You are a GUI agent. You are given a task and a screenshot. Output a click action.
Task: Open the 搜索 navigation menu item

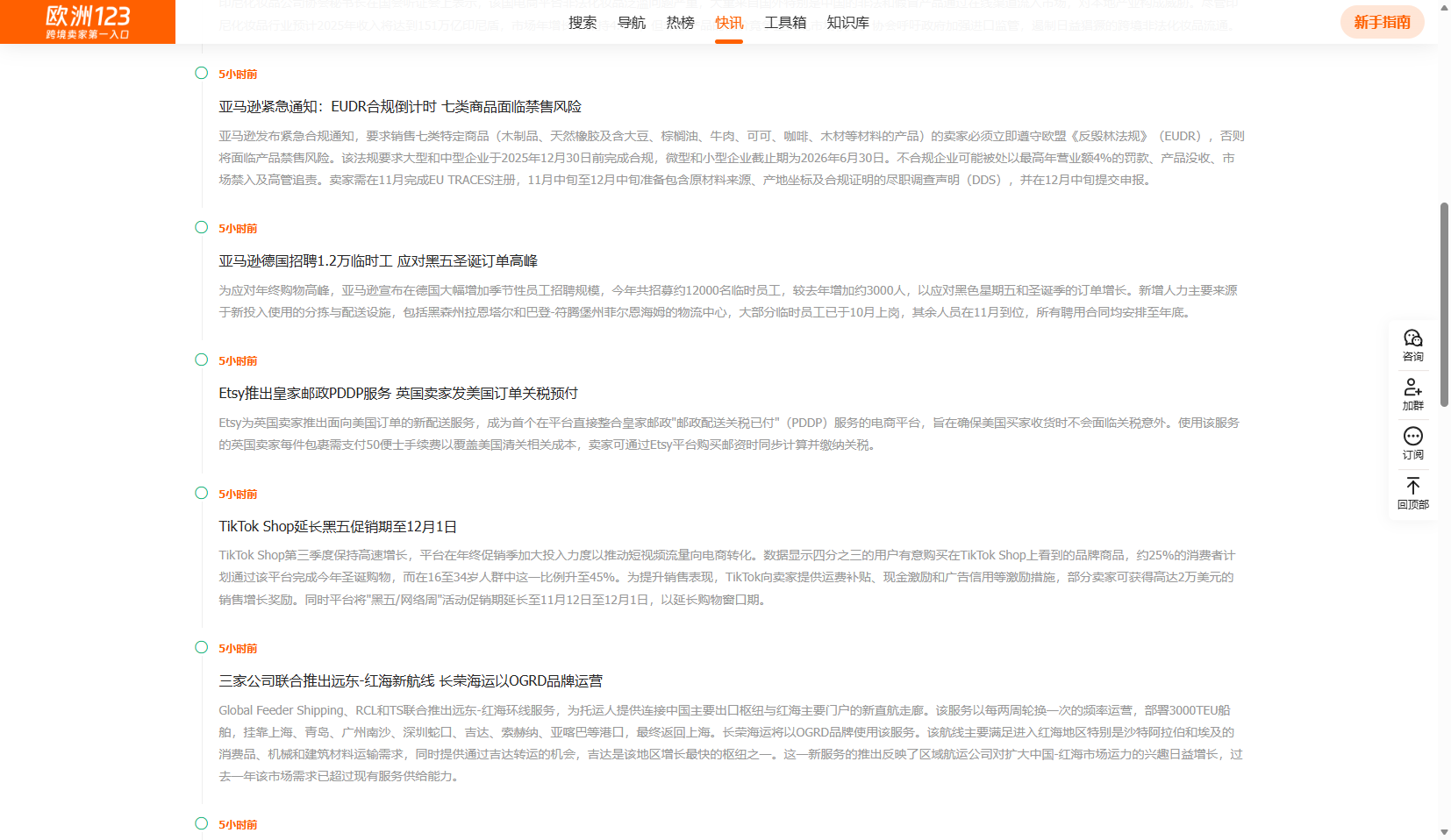[x=583, y=23]
